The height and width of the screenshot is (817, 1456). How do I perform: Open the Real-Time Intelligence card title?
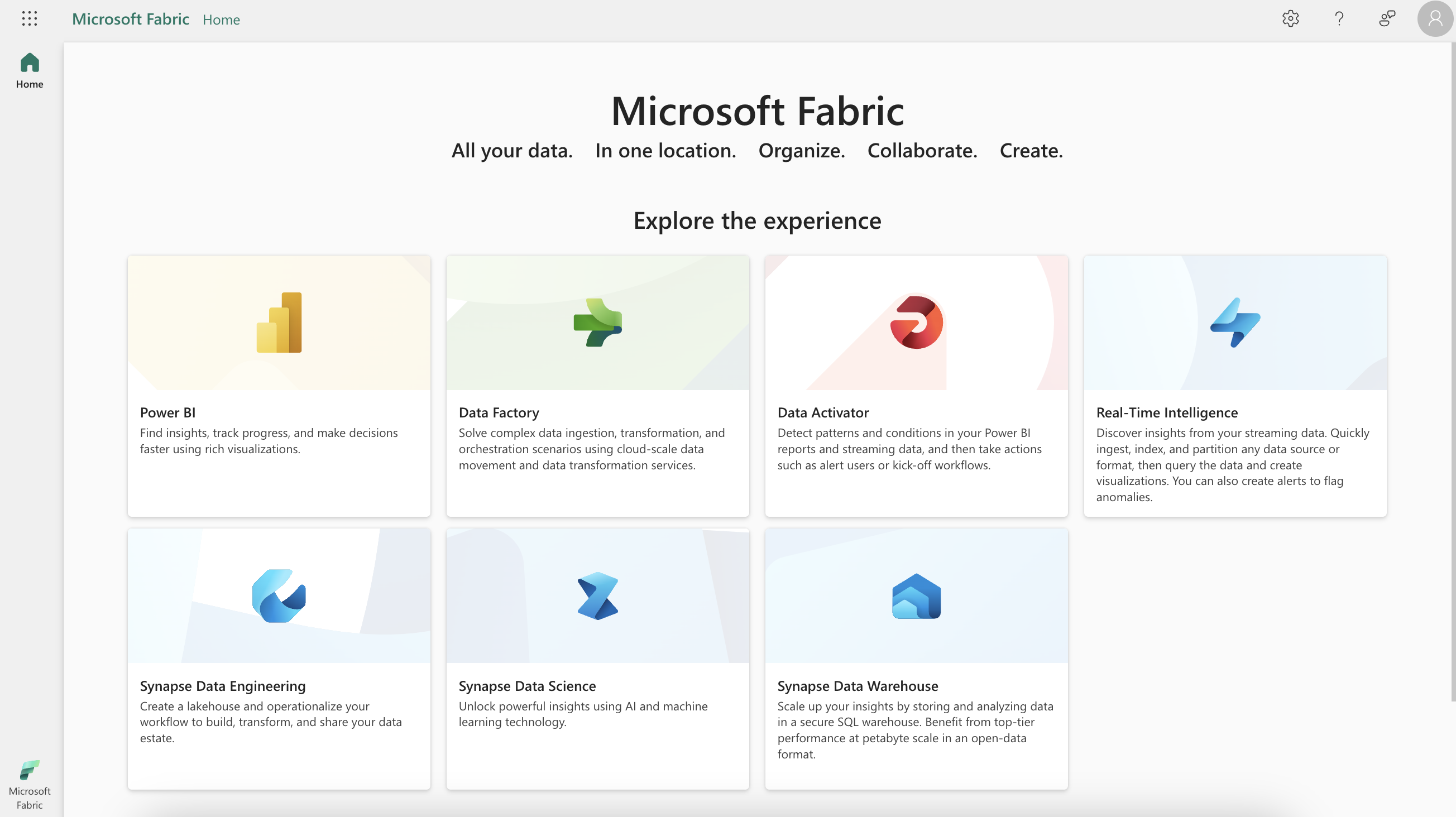(1167, 412)
